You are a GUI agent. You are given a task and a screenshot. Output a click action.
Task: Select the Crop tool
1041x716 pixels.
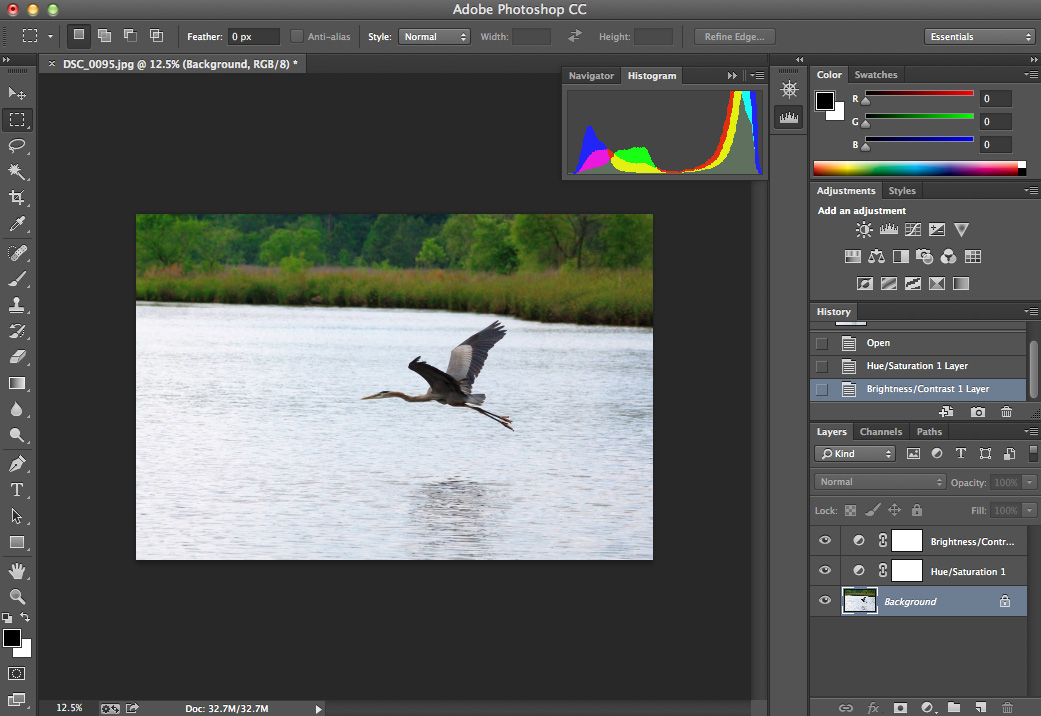(x=16, y=198)
